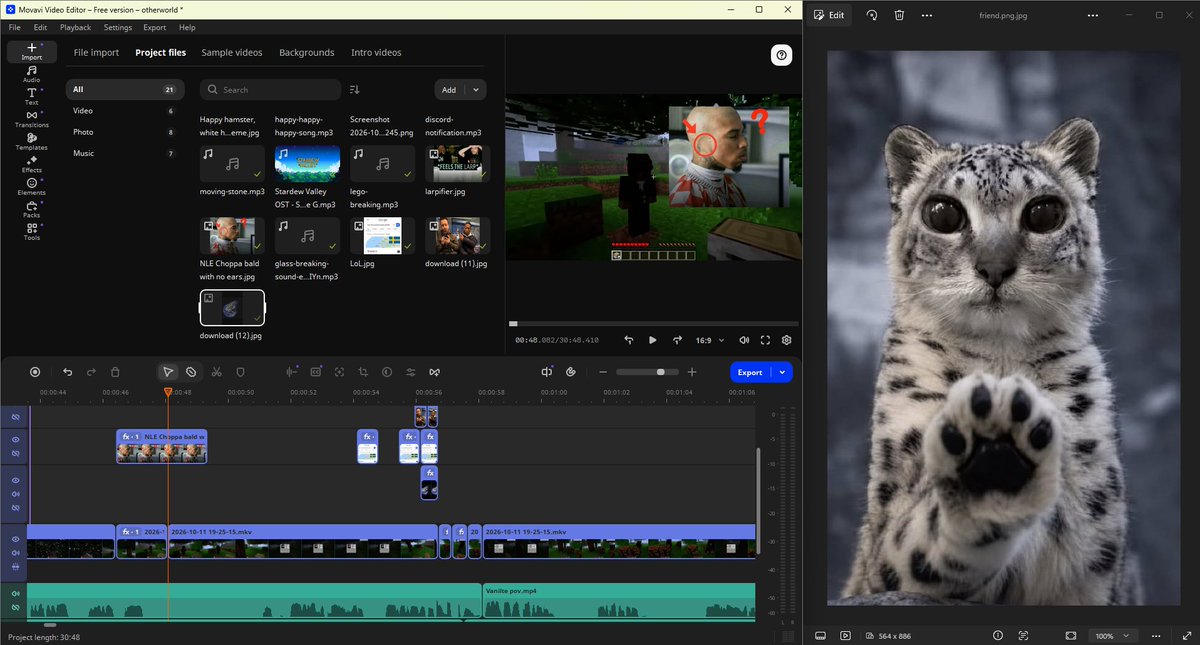Click Edit in the Photos window

point(829,15)
